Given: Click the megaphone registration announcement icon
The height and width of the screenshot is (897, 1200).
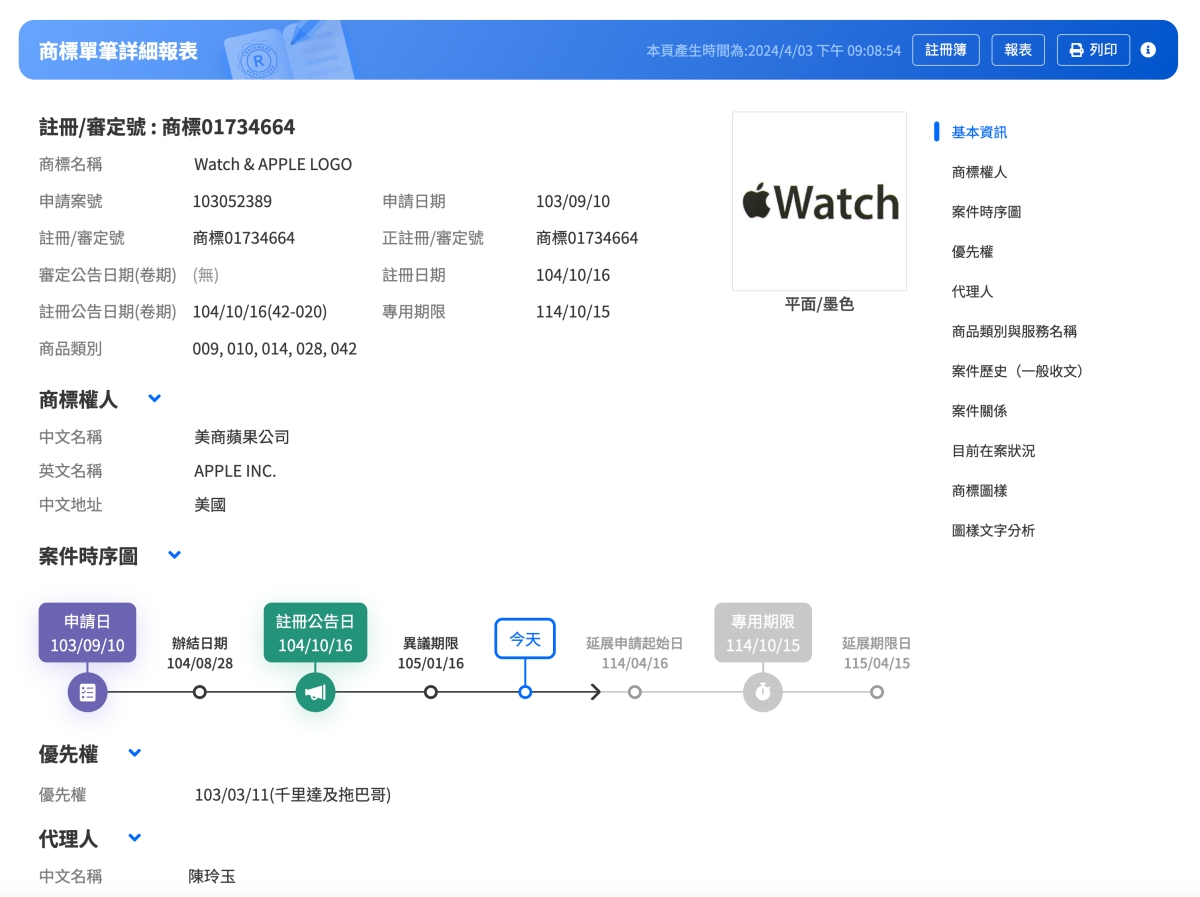Looking at the screenshot, I should coord(315,692).
